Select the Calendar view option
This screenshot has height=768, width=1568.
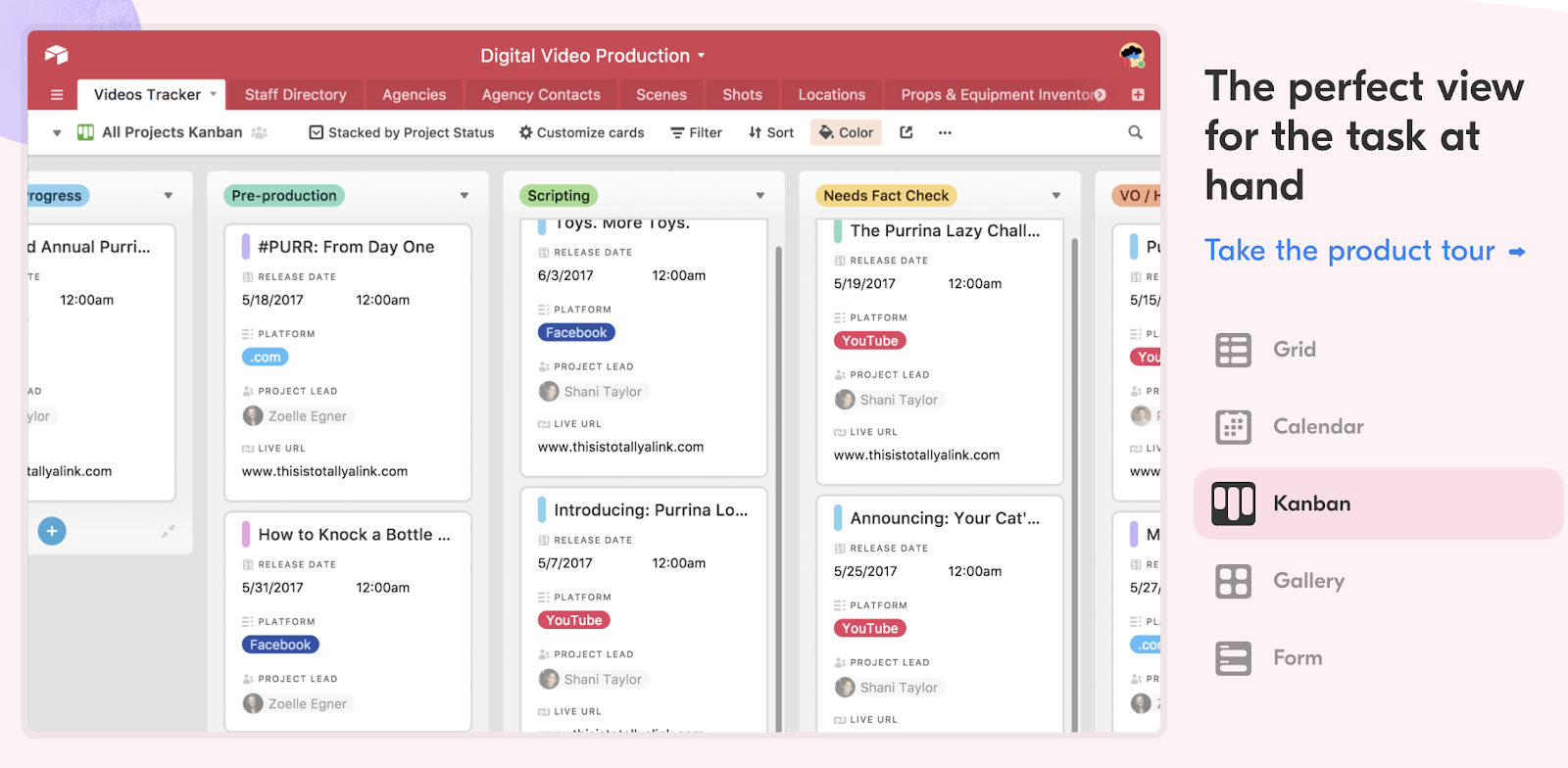1317,427
